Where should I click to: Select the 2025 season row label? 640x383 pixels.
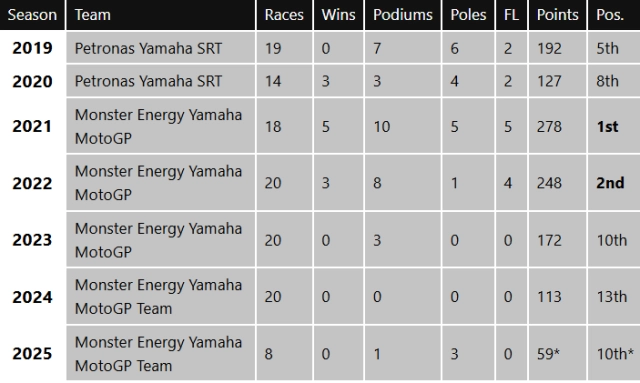[x=32, y=354]
